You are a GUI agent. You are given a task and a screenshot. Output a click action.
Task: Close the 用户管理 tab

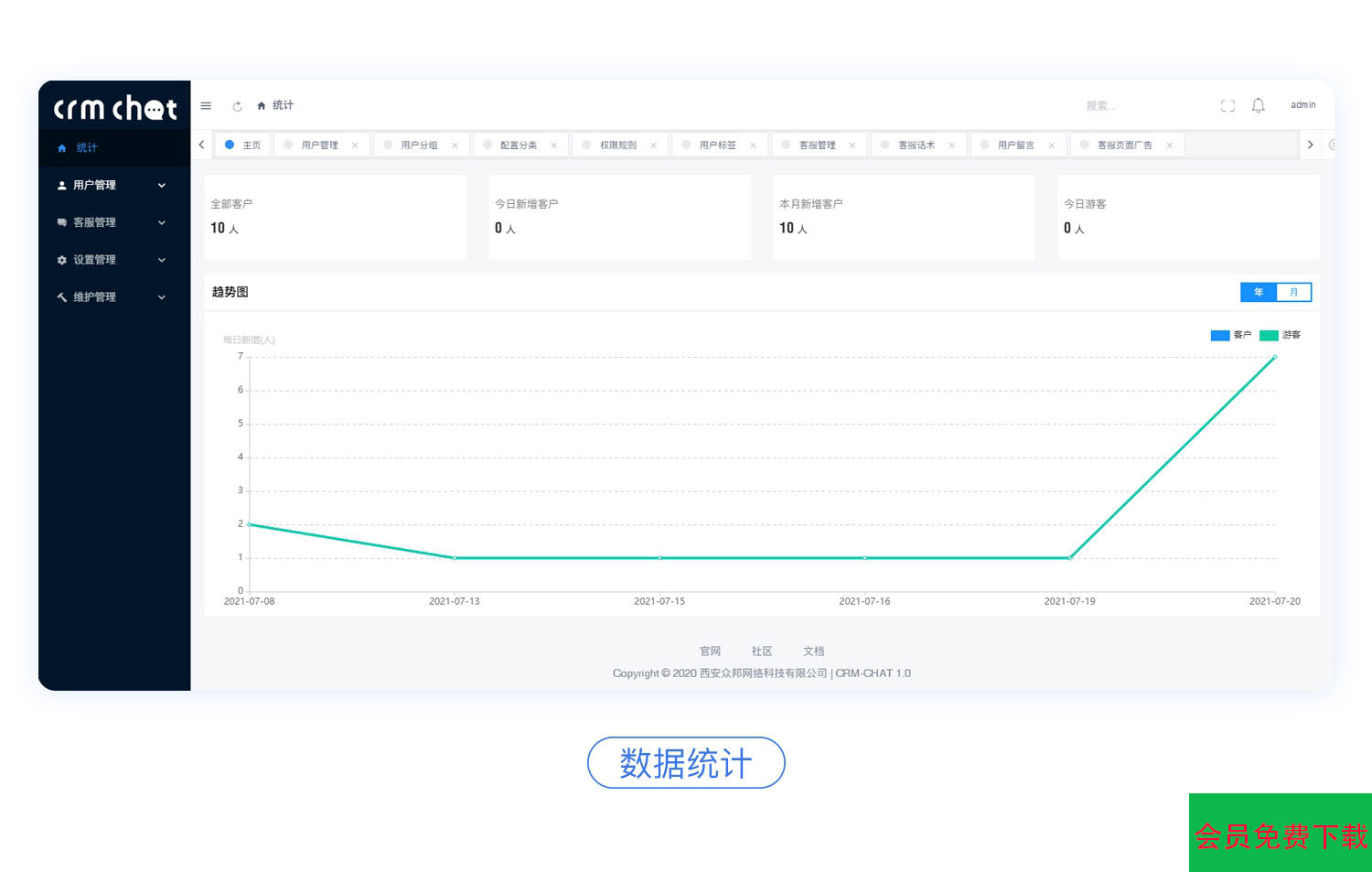coord(355,145)
